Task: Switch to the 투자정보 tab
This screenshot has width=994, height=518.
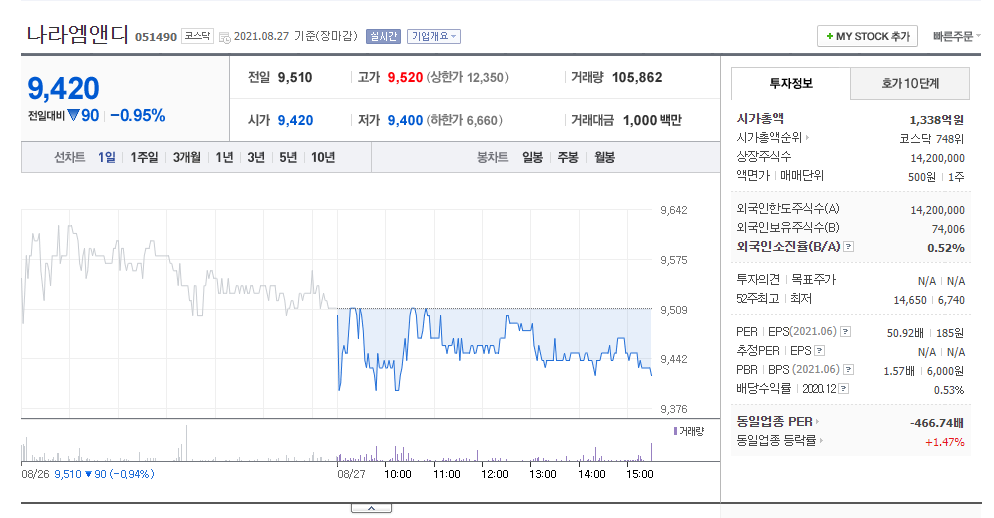Action: (x=791, y=83)
